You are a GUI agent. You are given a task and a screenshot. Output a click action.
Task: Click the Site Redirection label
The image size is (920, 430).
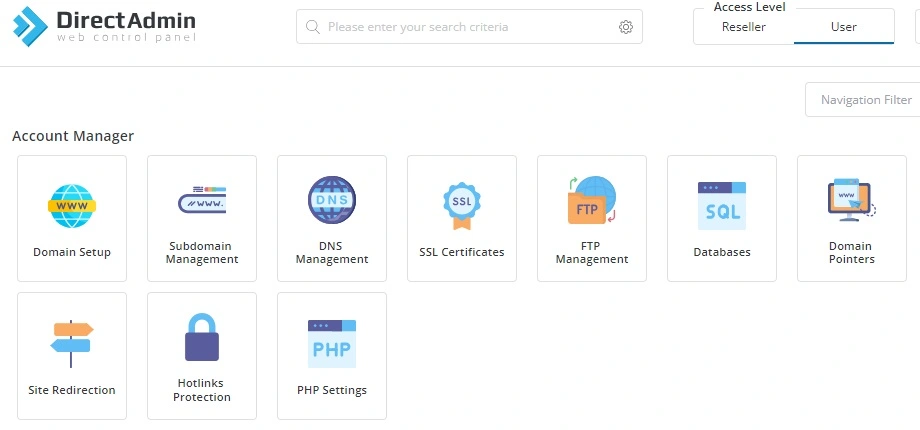point(72,390)
